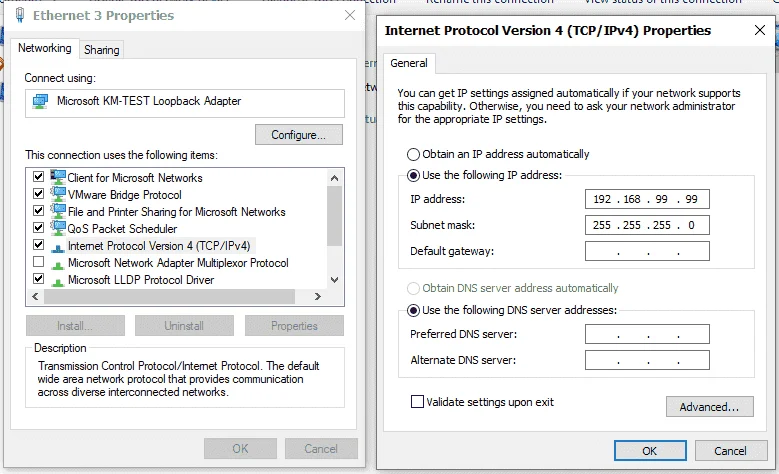Switch to the Networking tab
Viewport: 779px width, 474px height.
pos(45,48)
